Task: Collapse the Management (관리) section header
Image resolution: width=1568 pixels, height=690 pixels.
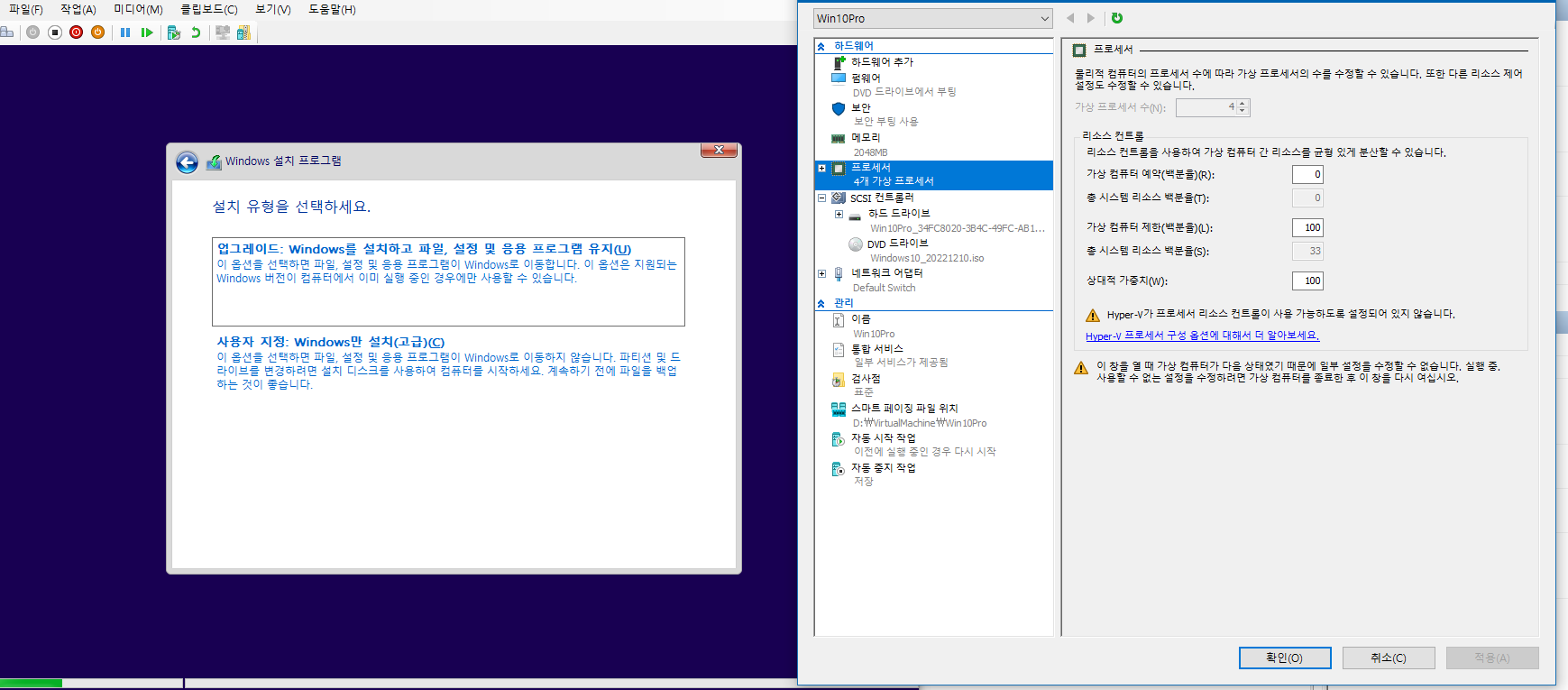Action: pyautogui.click(x=821, y=303)
